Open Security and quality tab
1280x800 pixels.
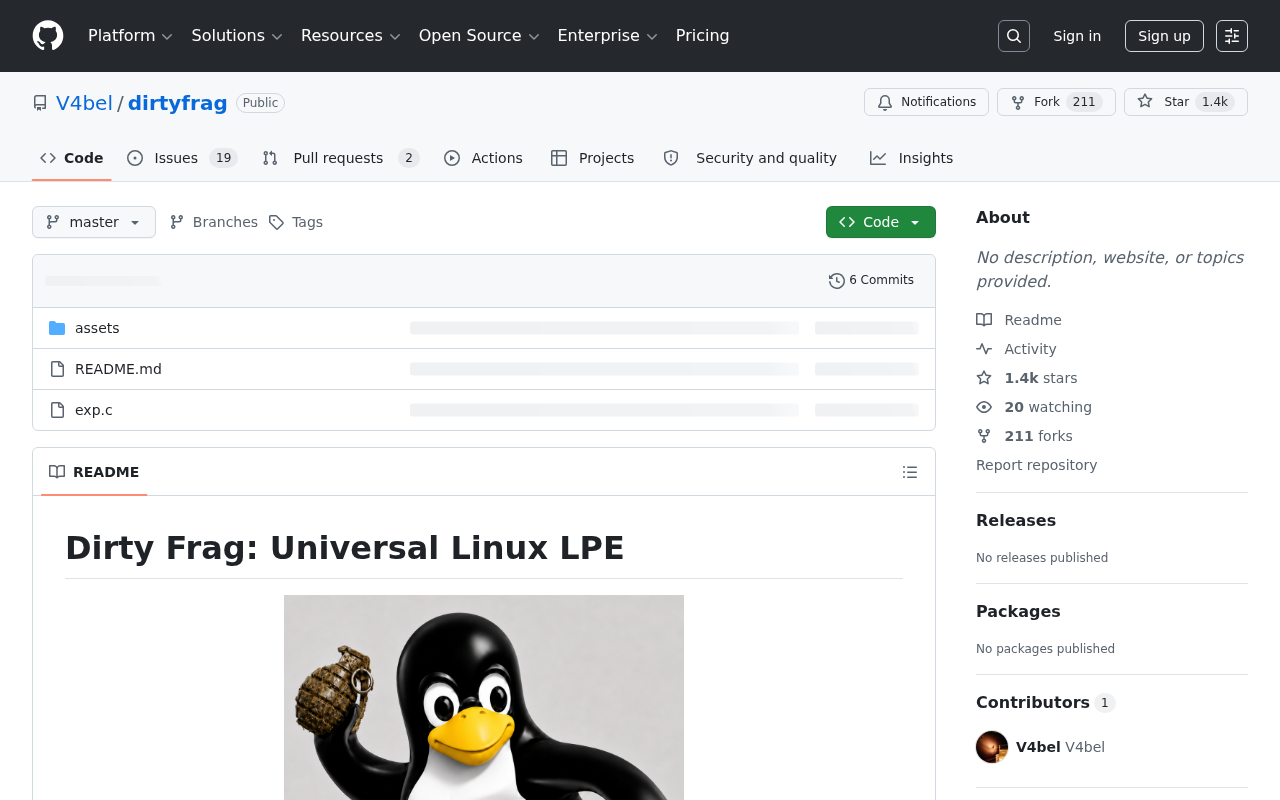tap(750, 158)
